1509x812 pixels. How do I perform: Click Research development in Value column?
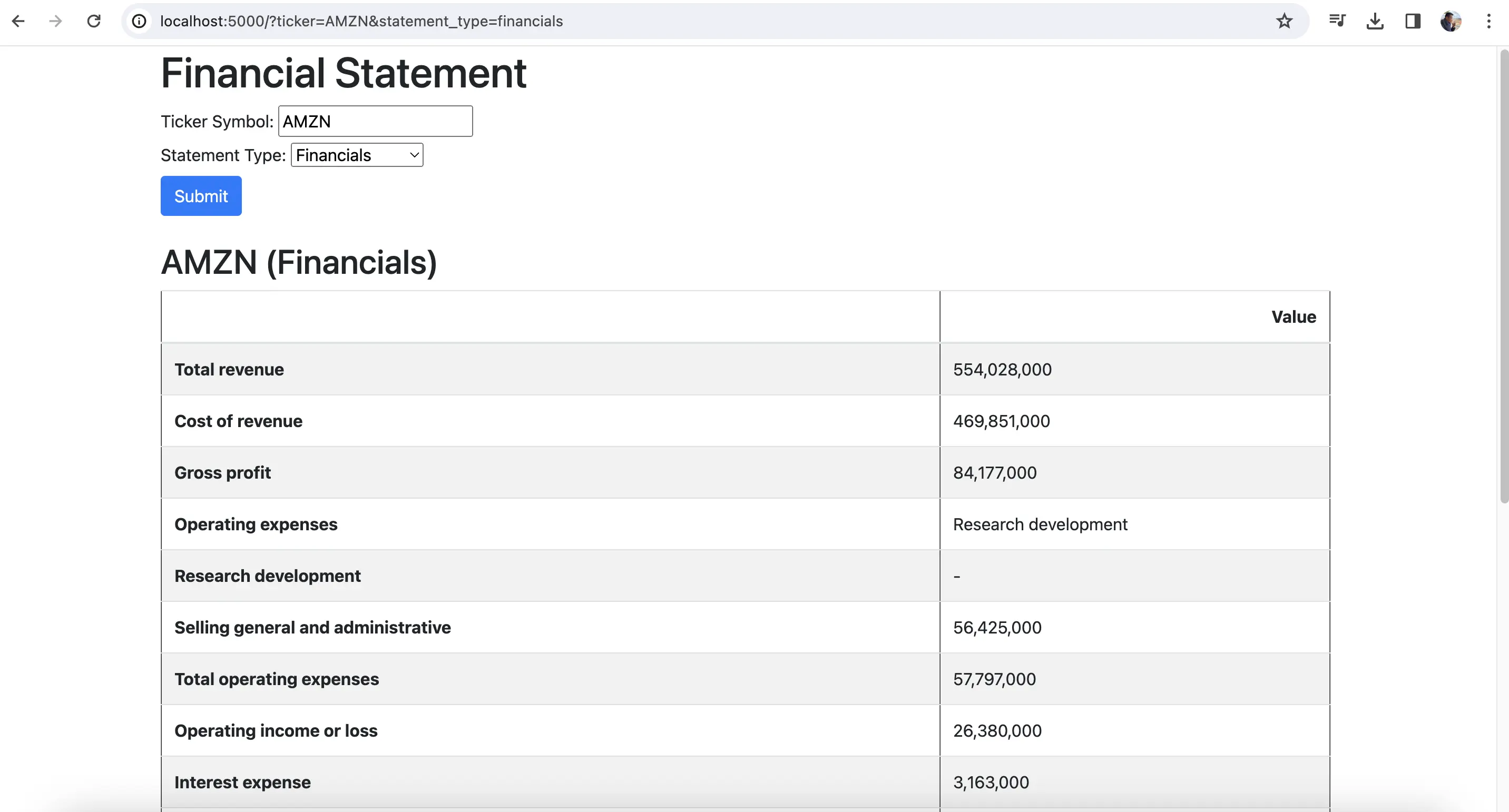point(1040,524)
